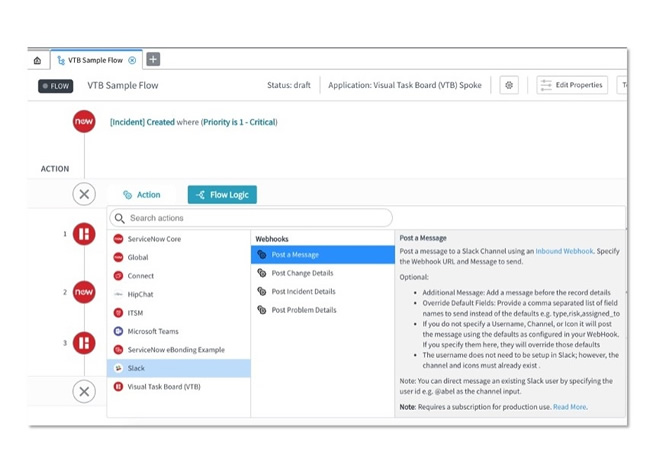The image size is (650, 470).
Task: Choose the HipChat category
Action: point(179,294)
